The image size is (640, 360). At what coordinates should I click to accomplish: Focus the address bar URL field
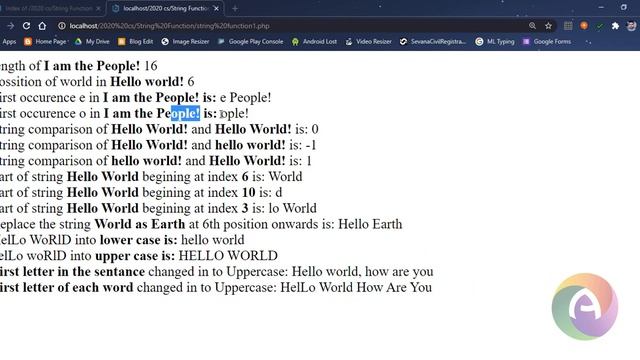tap(169, 26)
